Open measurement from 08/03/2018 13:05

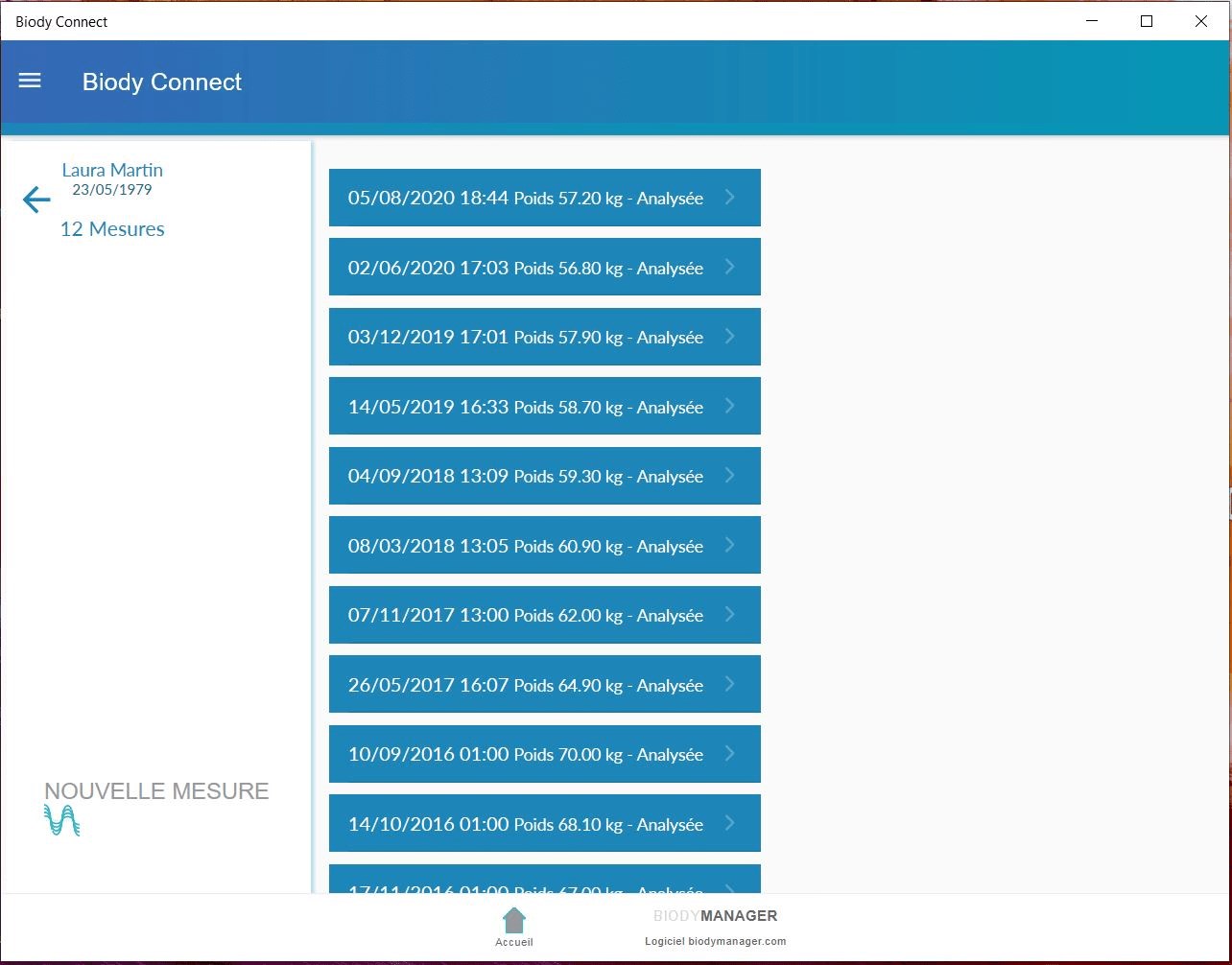544,546
